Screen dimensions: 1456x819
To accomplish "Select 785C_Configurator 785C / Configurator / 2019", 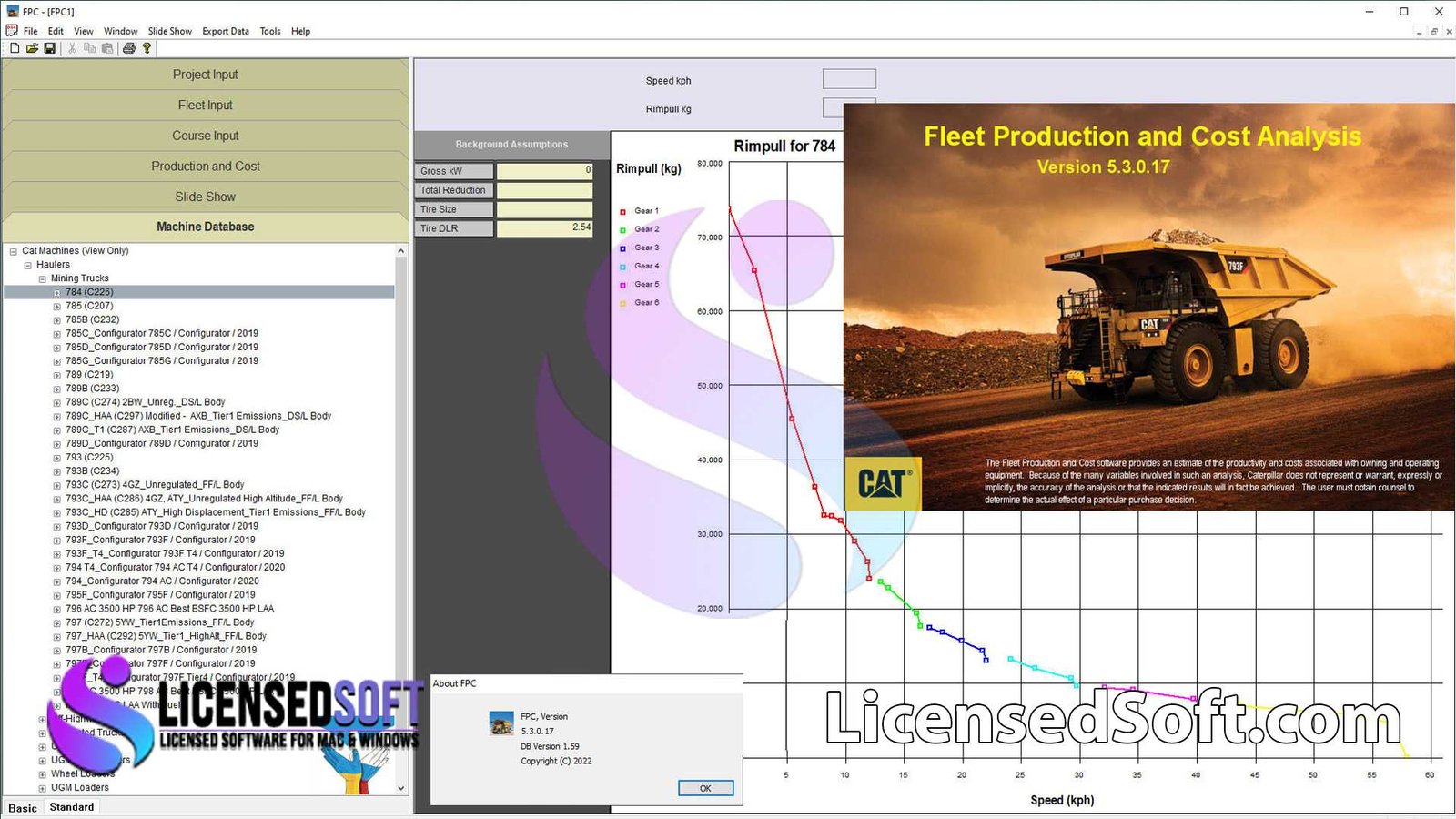I will (x=162, y=333).
